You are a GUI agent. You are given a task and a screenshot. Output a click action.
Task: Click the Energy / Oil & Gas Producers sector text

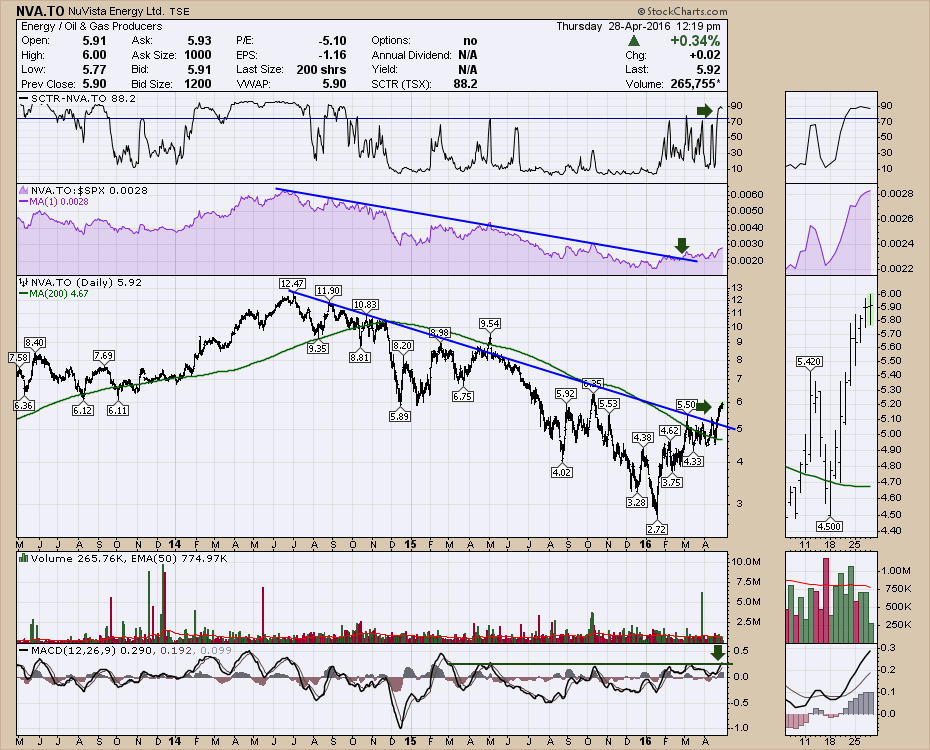click(91, 26)
